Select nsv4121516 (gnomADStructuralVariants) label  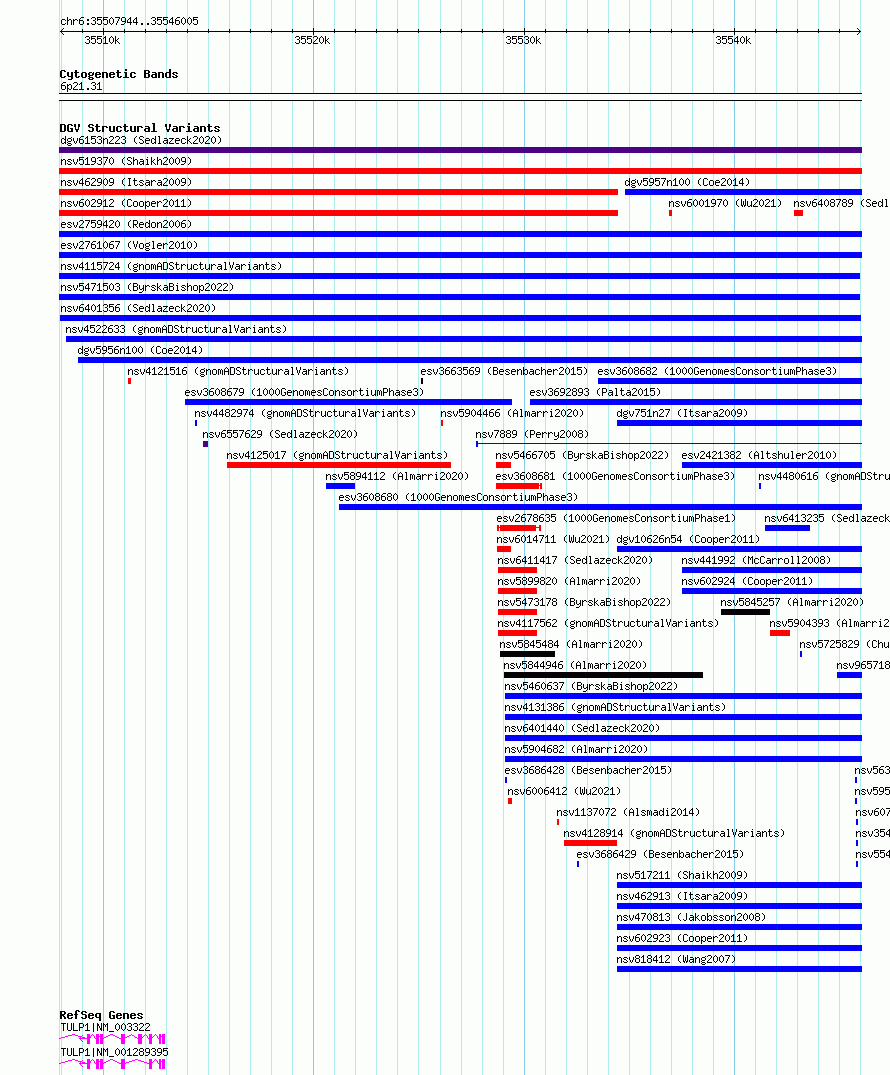(x=238, y=371)
